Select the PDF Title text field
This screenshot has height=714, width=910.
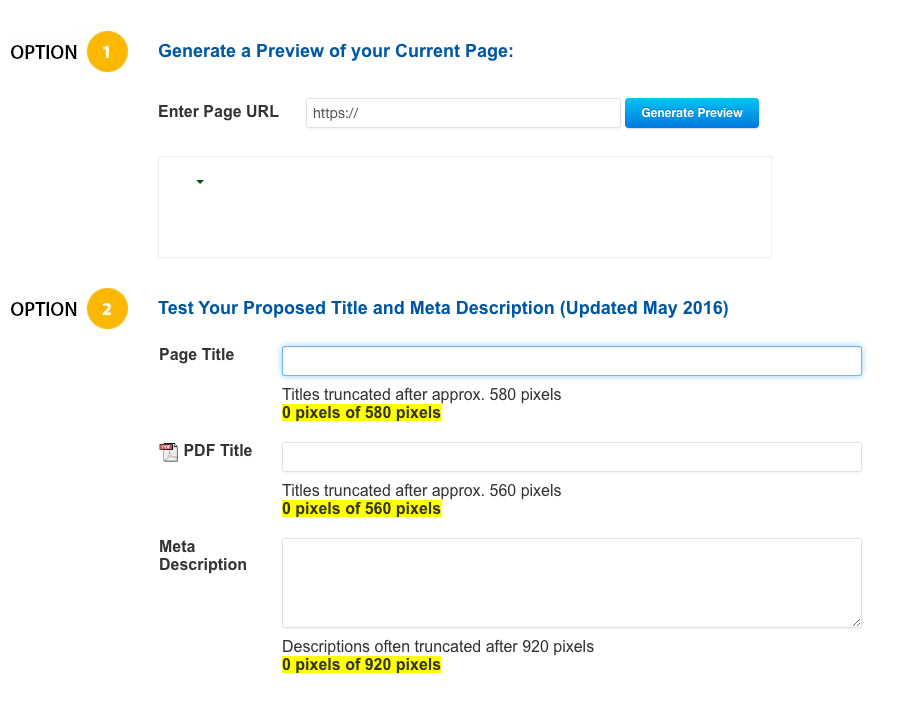point(571,457)
